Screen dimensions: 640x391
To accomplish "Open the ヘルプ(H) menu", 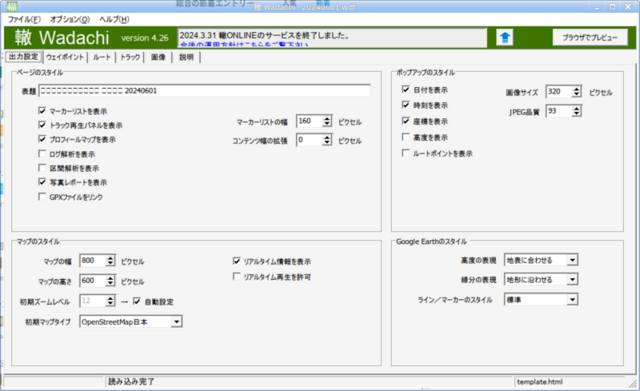I will (x=114, y=20).
